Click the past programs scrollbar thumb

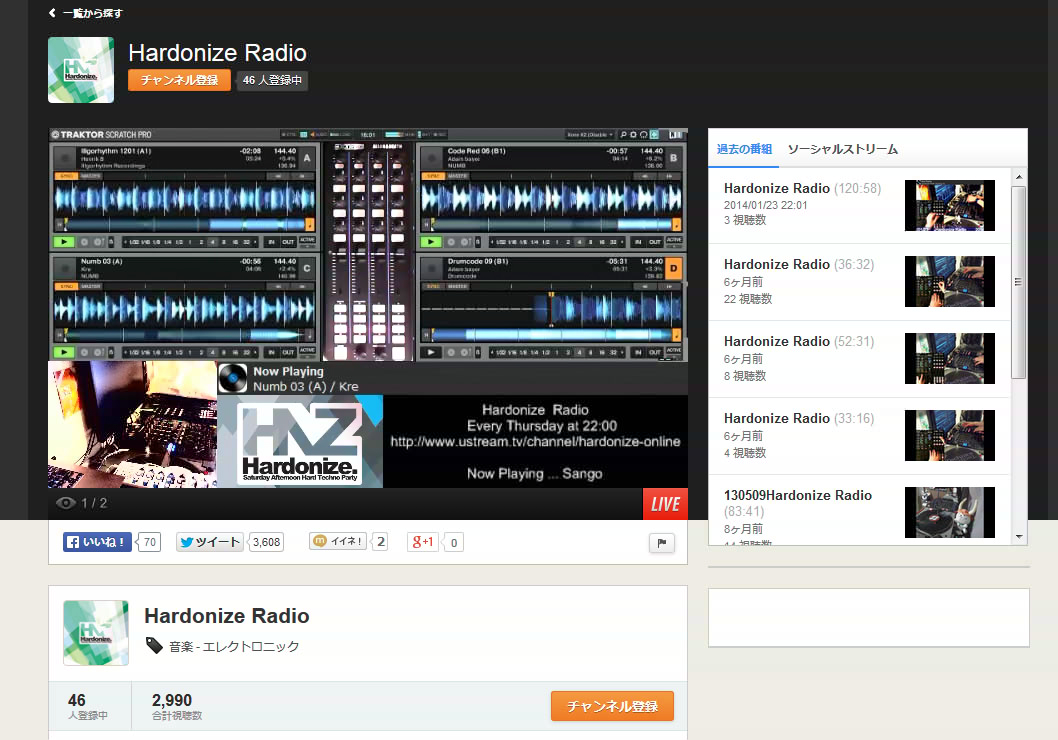click(x=1019, y=282)
